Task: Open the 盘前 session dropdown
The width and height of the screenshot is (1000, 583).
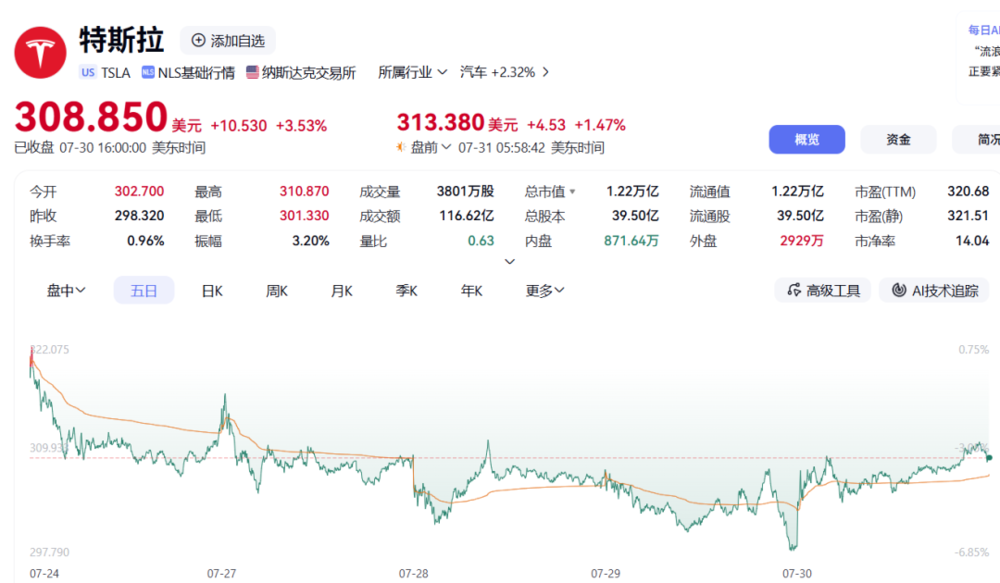Action: 430,147
